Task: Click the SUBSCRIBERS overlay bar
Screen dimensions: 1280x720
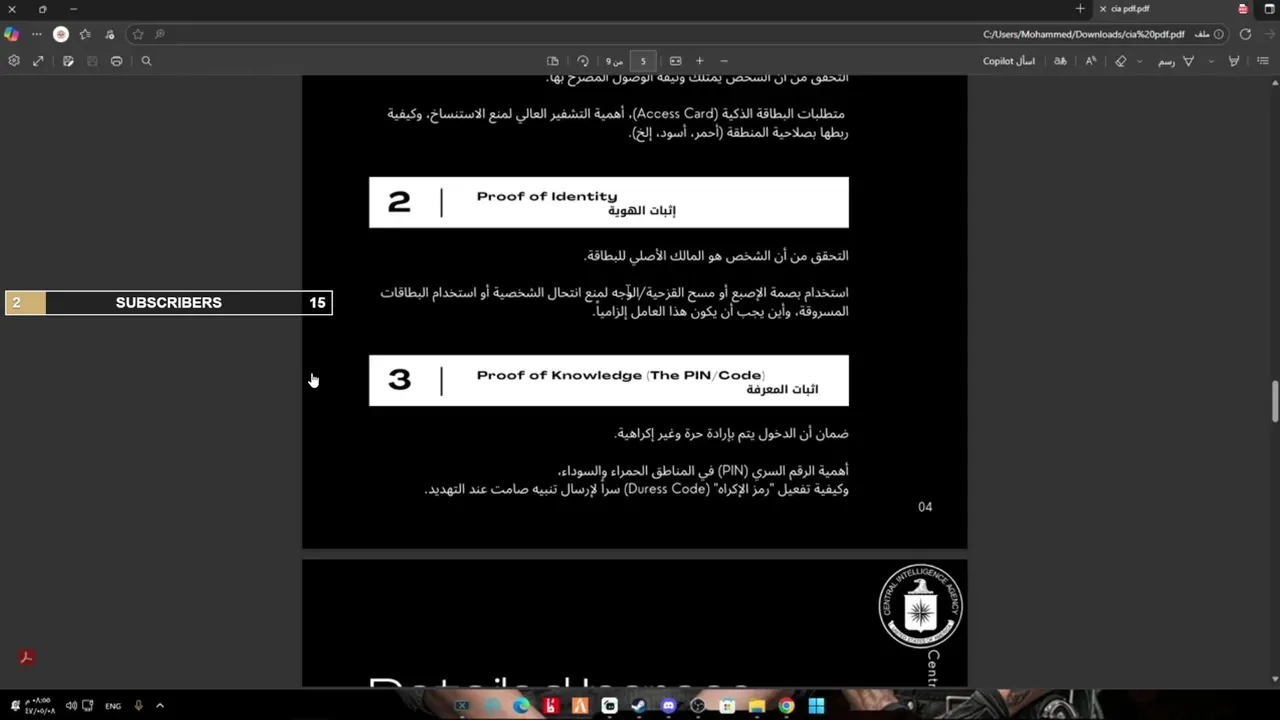Action: tap(169, 303)
